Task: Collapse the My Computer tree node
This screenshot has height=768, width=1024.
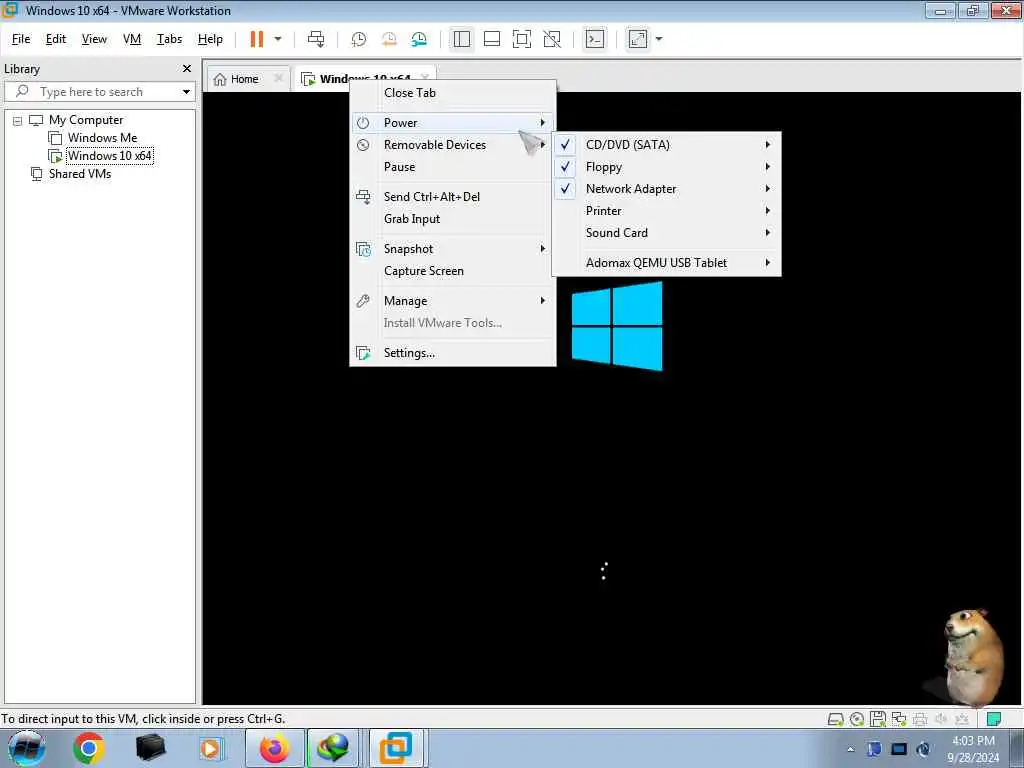Action: (18, 121)
